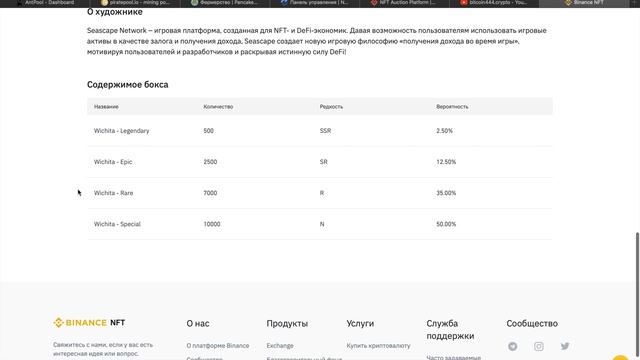Click the quantity value 10000

pyautogui.click(x=211, y=224)
